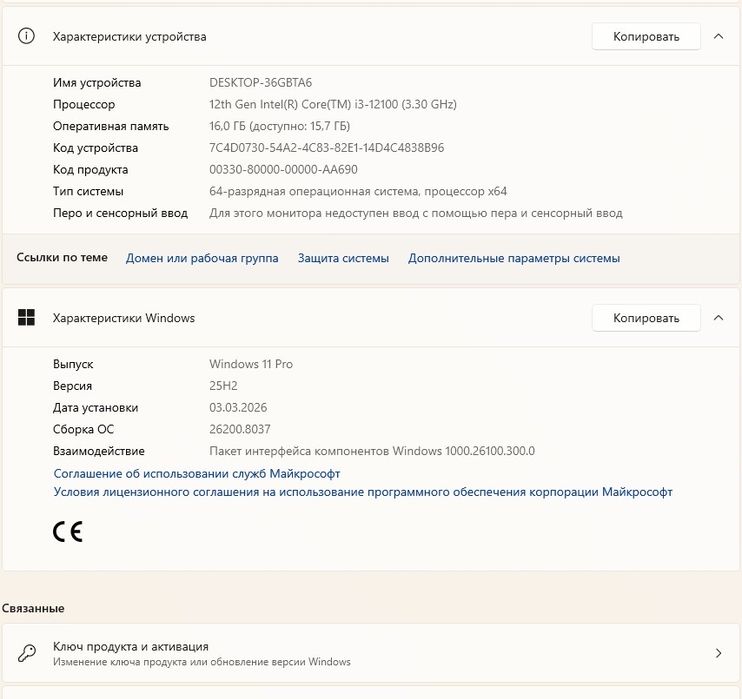The width and height of the screenshot is (742, 699).
Task: Collapse the Характеристики устройства section
Action: pos(718,37)
